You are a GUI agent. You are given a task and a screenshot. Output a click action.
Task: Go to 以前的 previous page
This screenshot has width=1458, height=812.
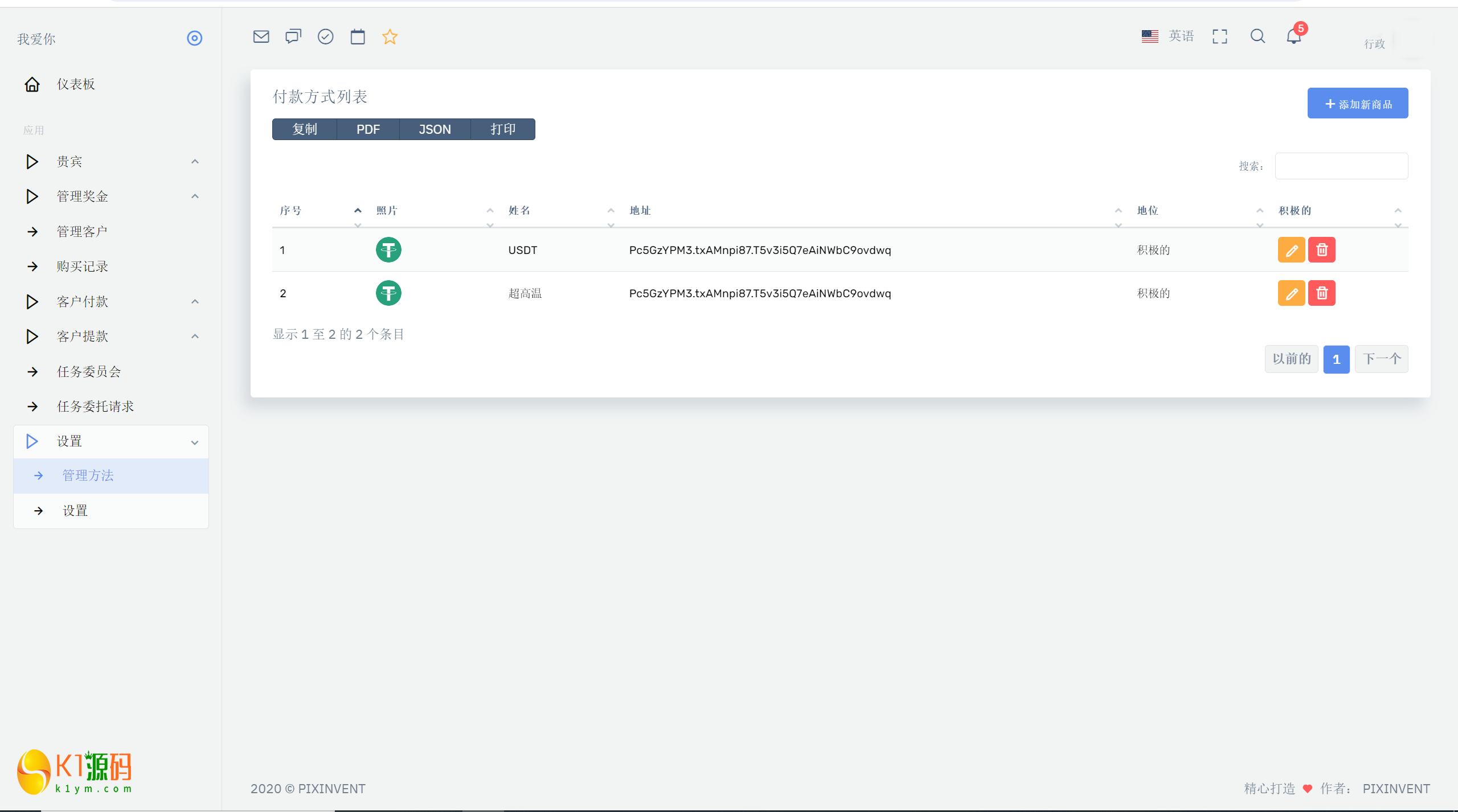(1292, 359)
